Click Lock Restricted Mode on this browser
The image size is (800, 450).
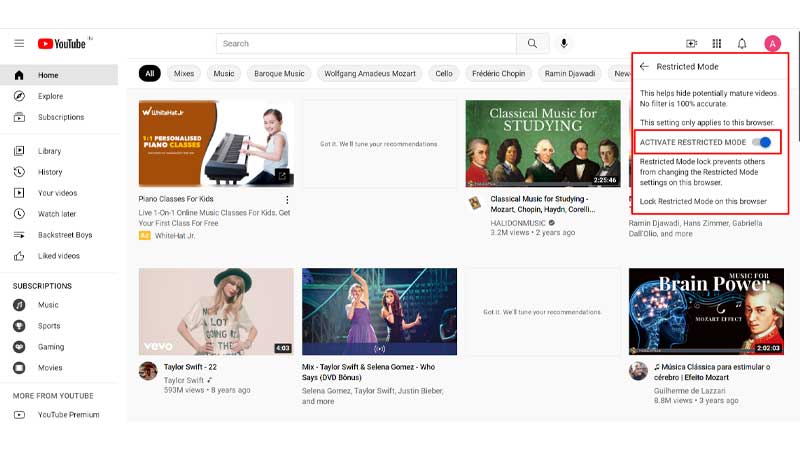pos(703,202)
